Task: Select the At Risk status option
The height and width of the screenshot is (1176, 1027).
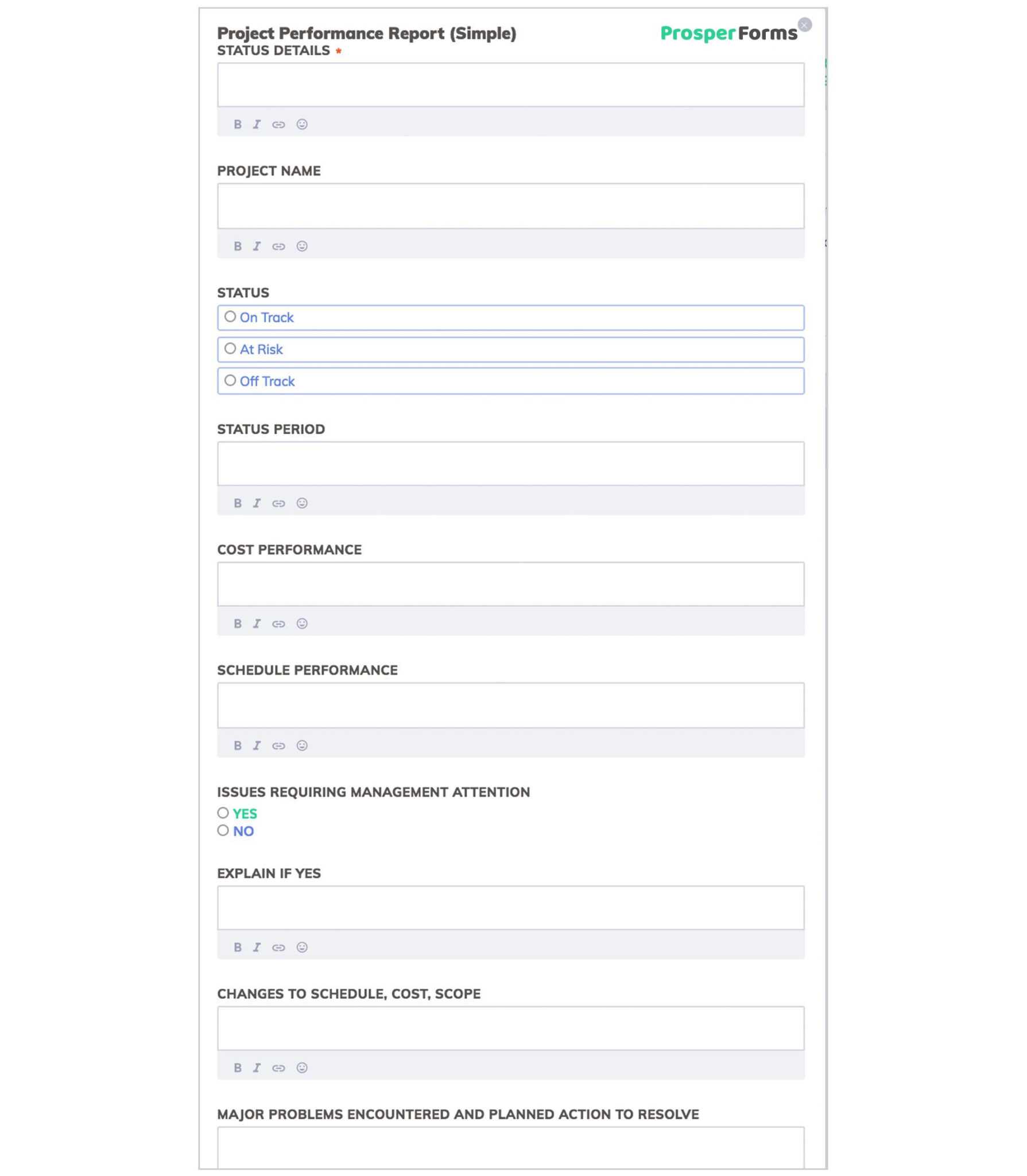Action: [231, 348]
